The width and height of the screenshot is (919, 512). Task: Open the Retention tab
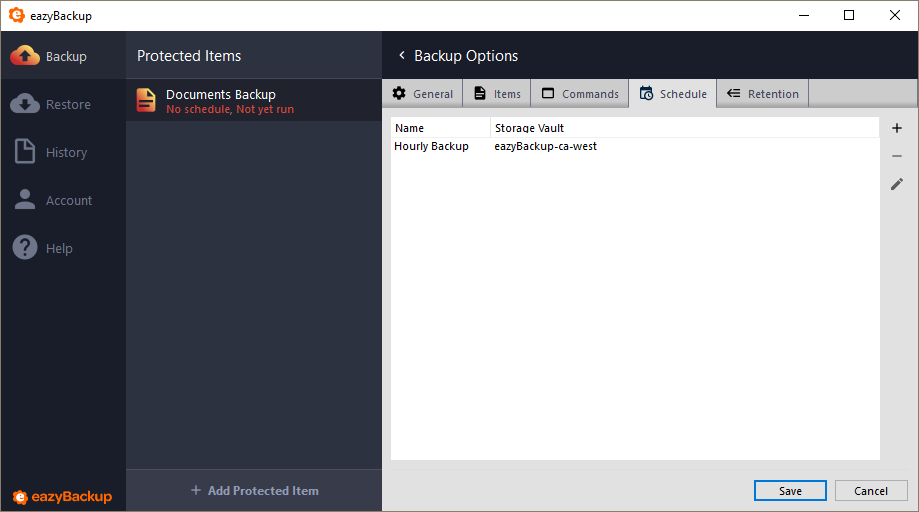point(763,94)
